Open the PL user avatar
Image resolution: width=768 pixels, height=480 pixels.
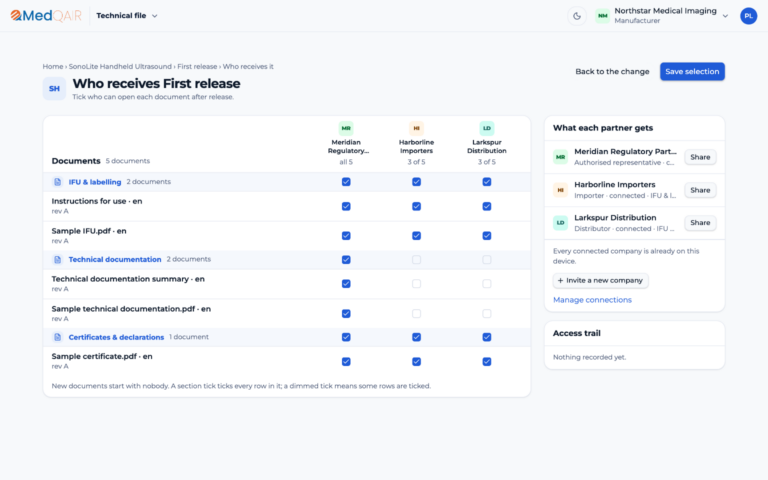(x=748, y=16)
